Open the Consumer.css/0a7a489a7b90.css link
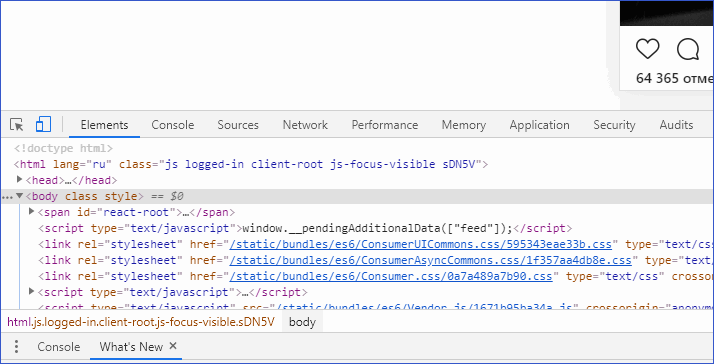 [x=391, y=276]
